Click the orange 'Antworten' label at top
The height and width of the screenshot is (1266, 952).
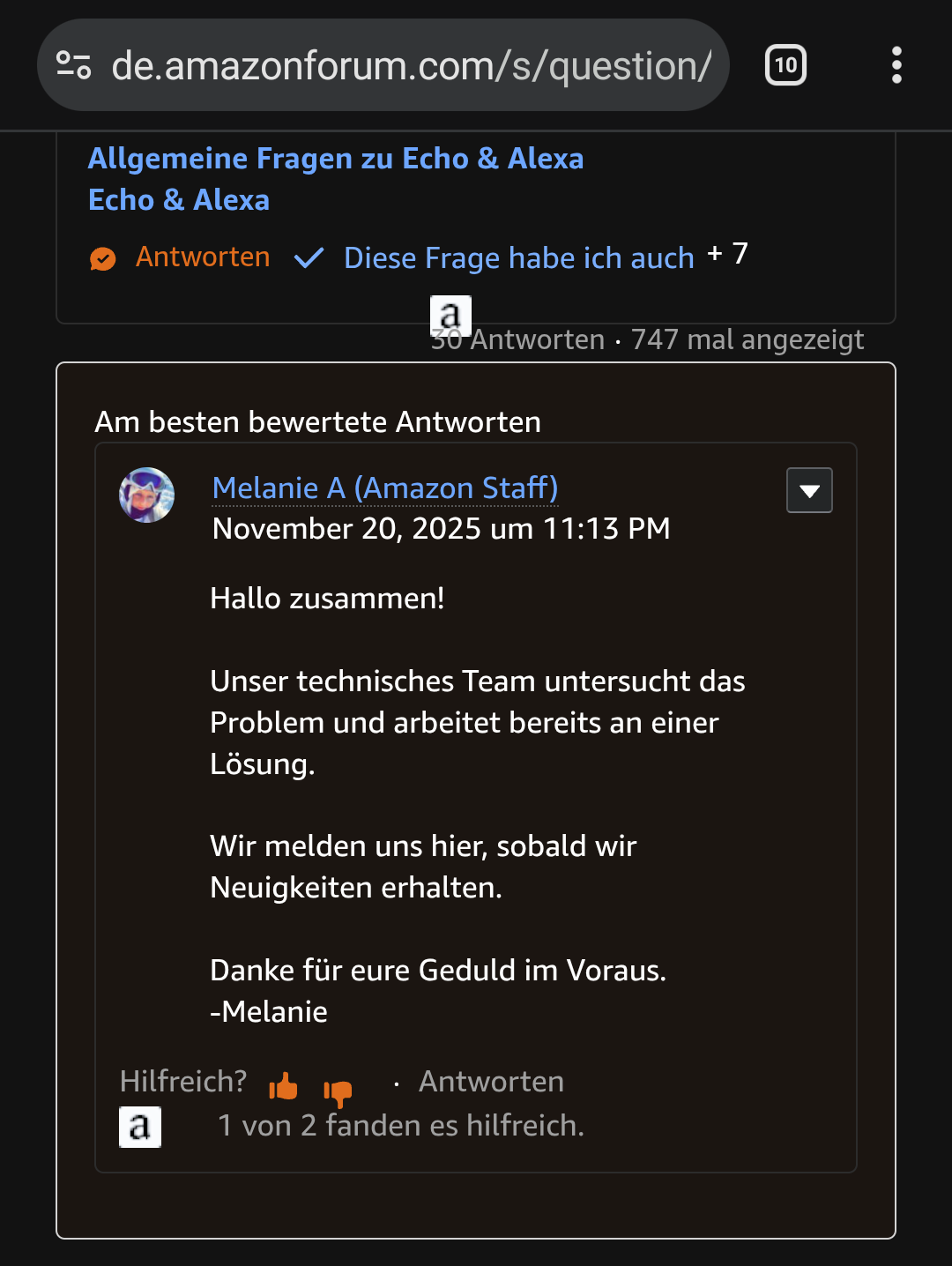tap(202, 257)
